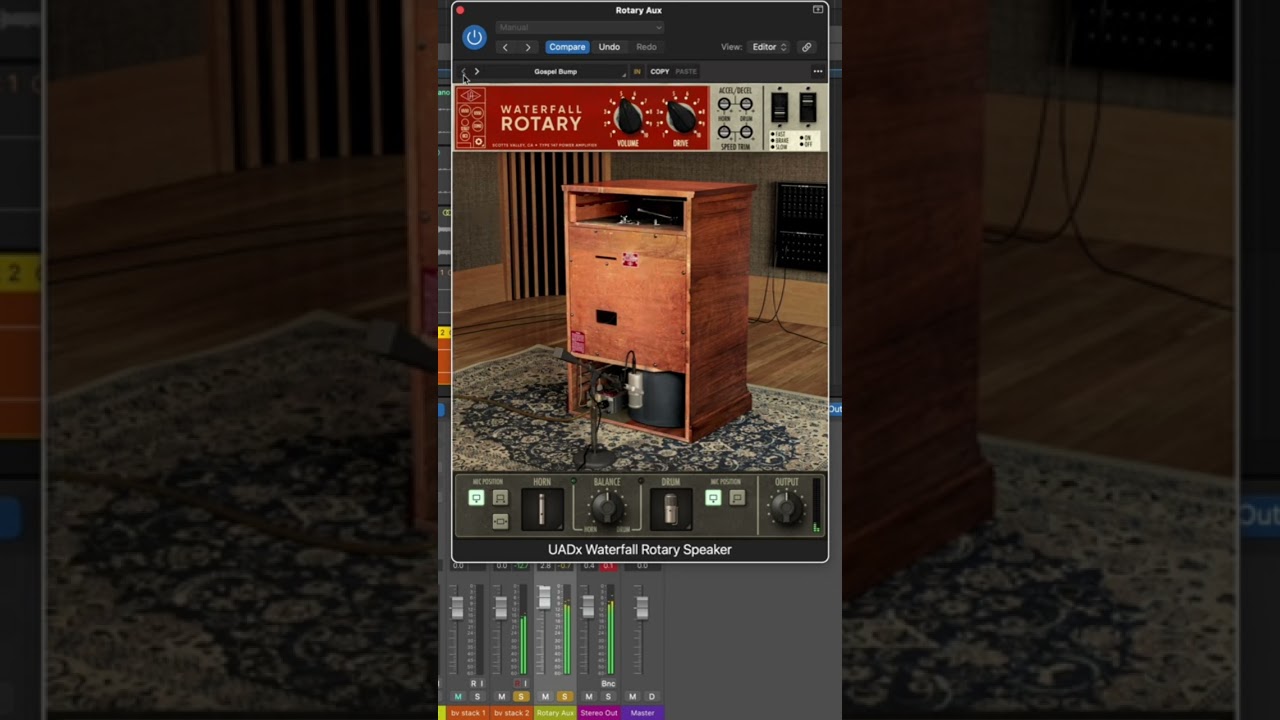The height and width of the screenshot is (720, 1280).
Task: Mute the Rotary Aux channel
Action: pyautogui.click(x=545, y=696)
